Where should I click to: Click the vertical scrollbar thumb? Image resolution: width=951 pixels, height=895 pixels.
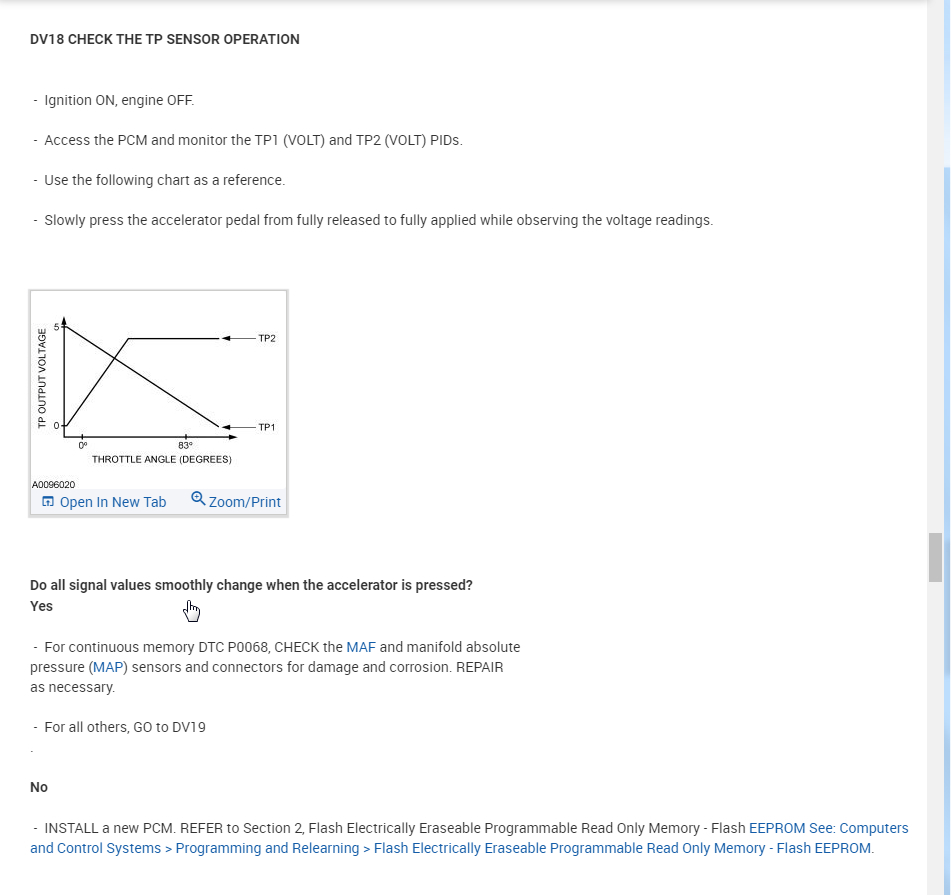tap(935, 557)
